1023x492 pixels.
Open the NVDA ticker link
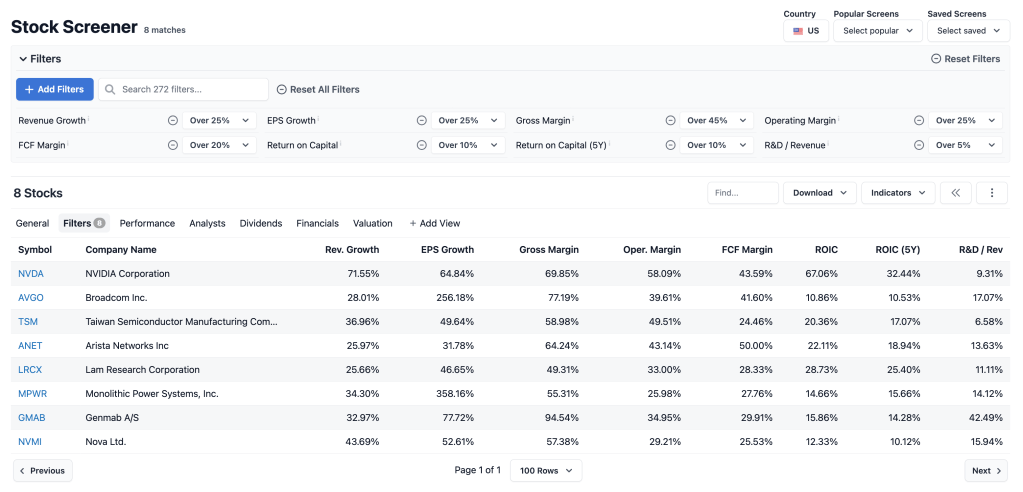31,274
